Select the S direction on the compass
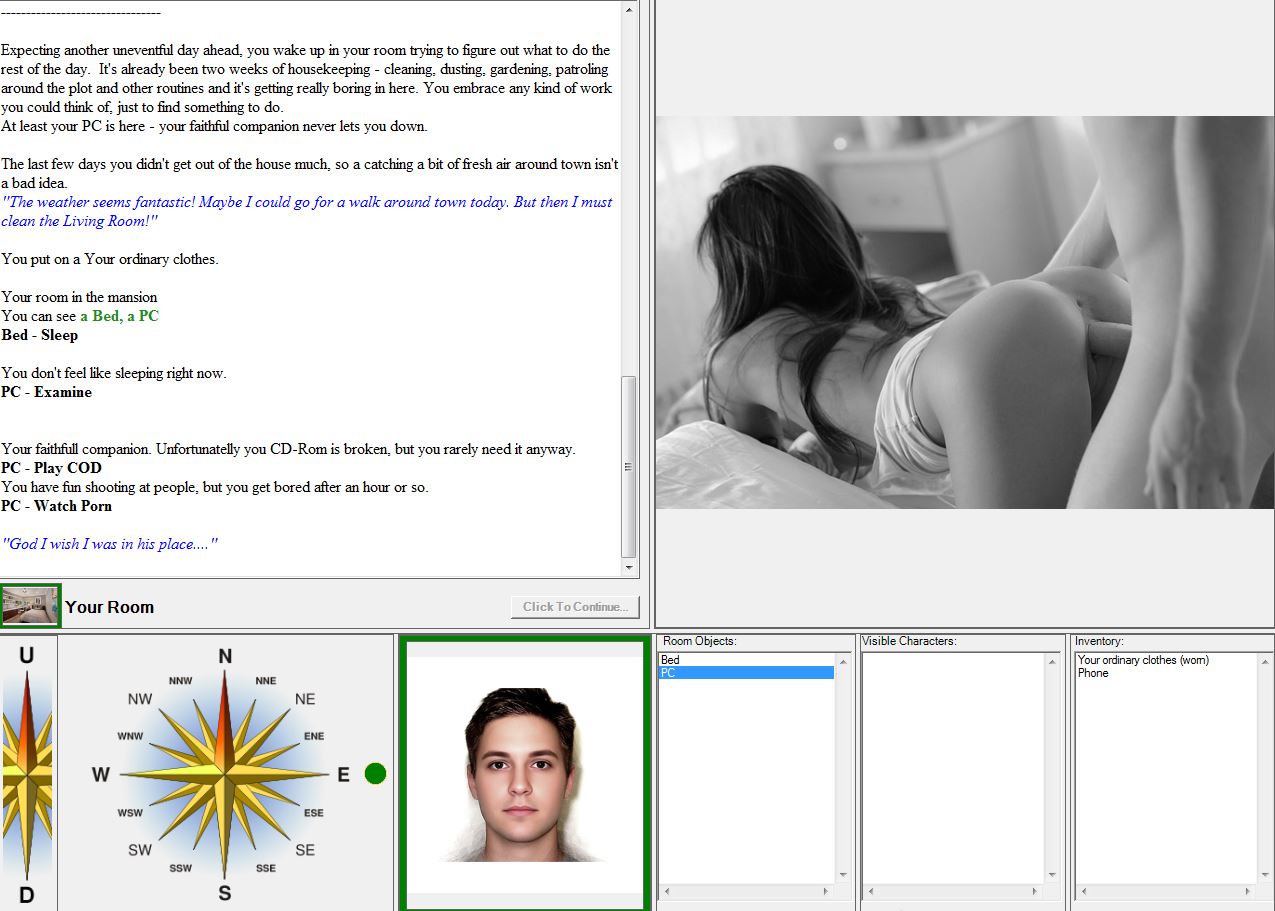This screenshot has height=911, width=1275. (x=225, y=892)
